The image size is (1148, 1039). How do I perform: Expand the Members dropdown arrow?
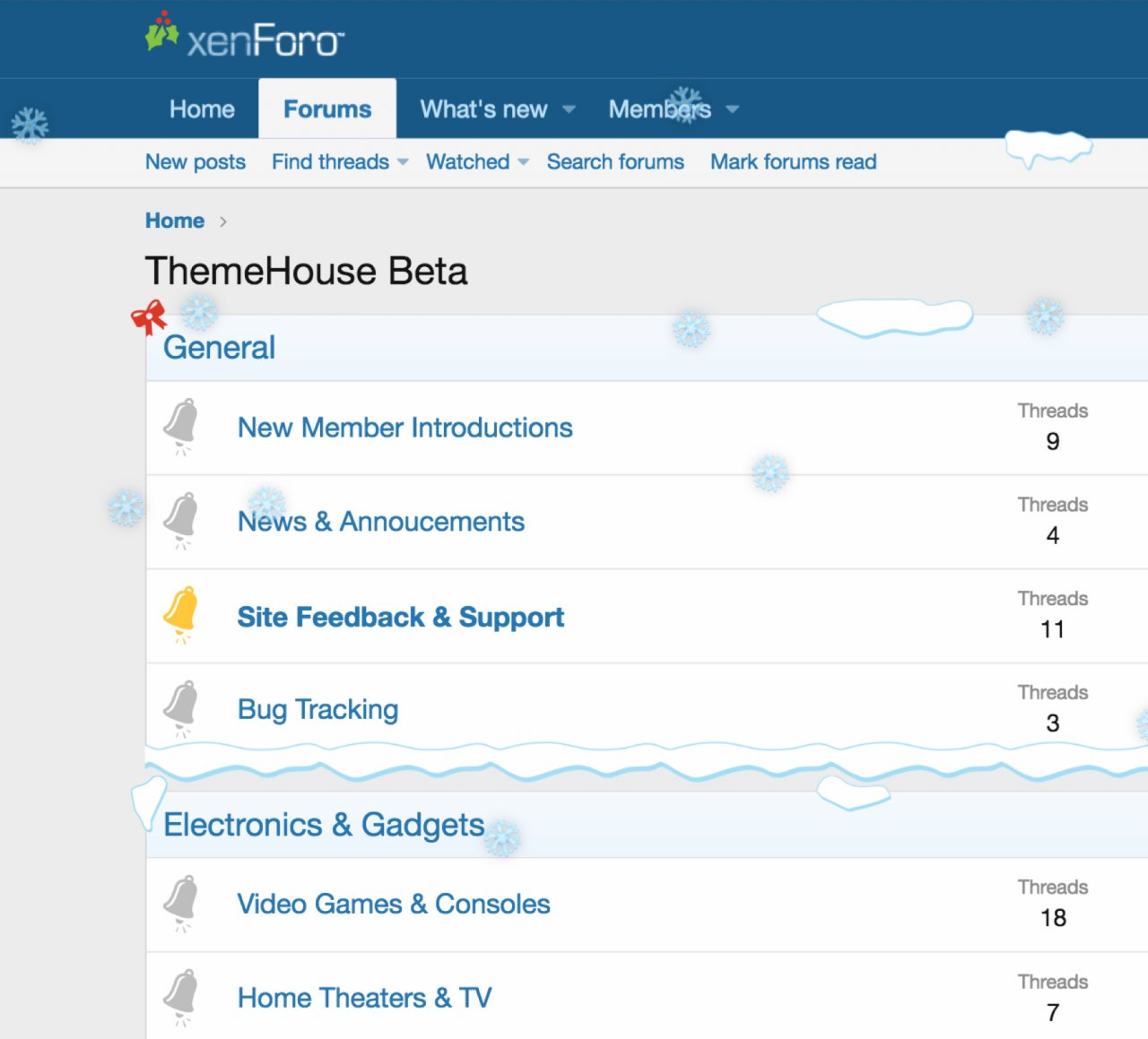733,109
